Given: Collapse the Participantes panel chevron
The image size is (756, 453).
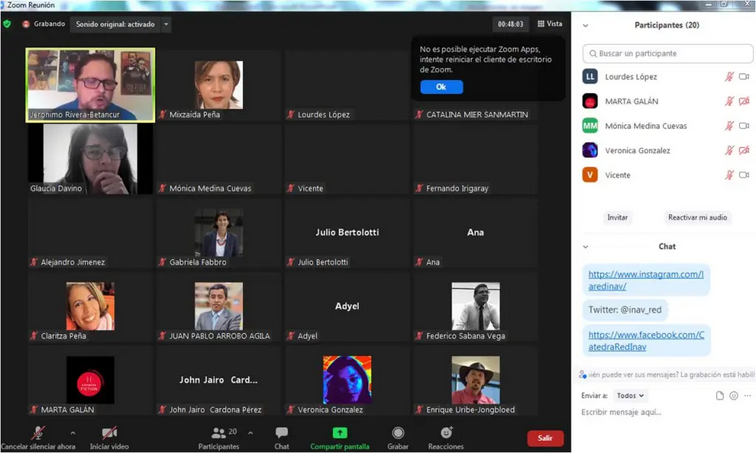Looking at the screenshot, I should click(585, 26).
